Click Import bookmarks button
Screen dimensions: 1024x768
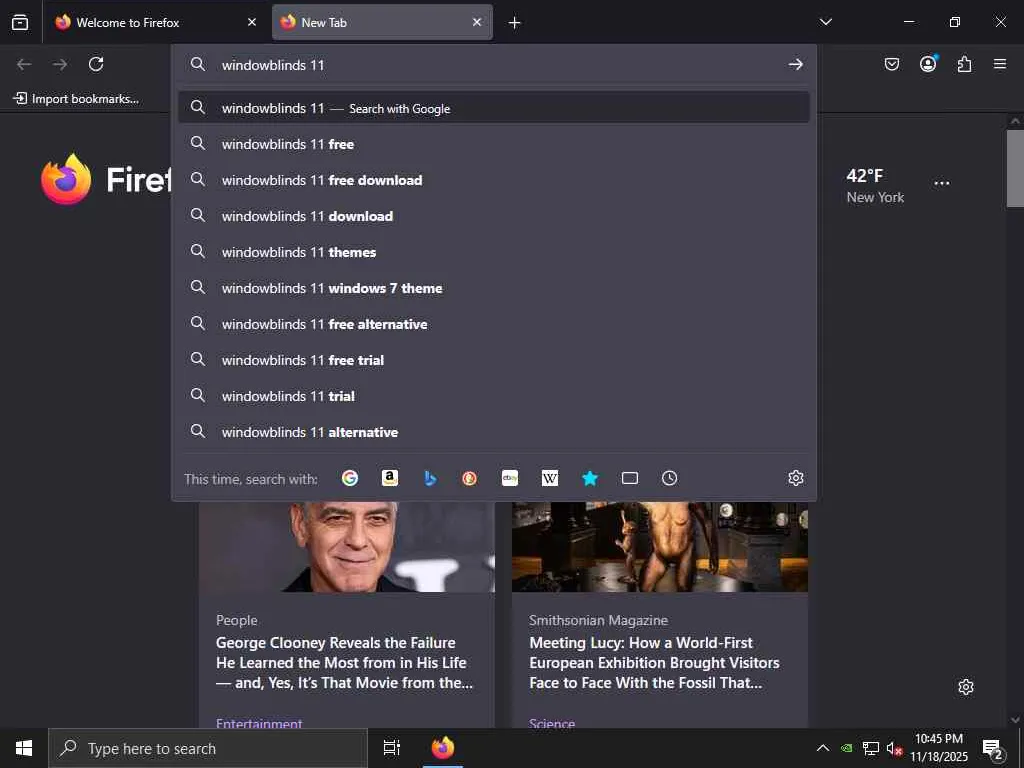click(x=76, y=99)
